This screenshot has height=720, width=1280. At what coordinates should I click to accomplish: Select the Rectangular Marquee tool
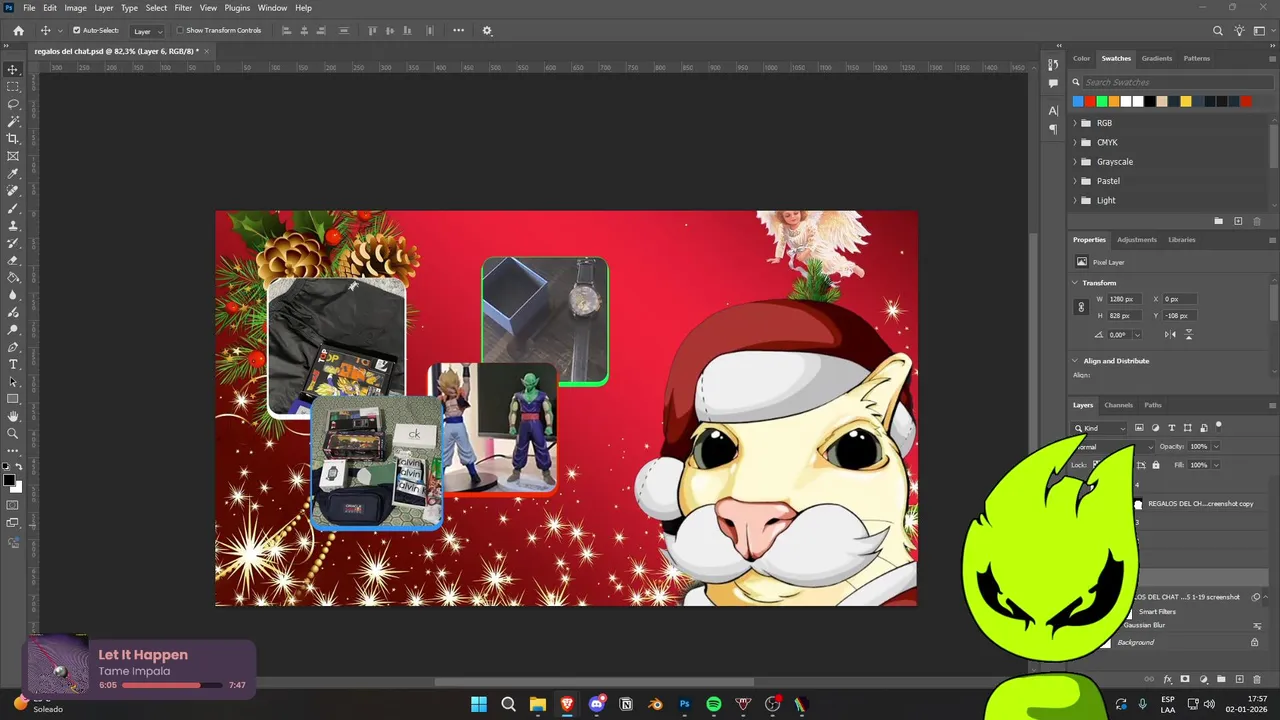click(x=13, y=87)
